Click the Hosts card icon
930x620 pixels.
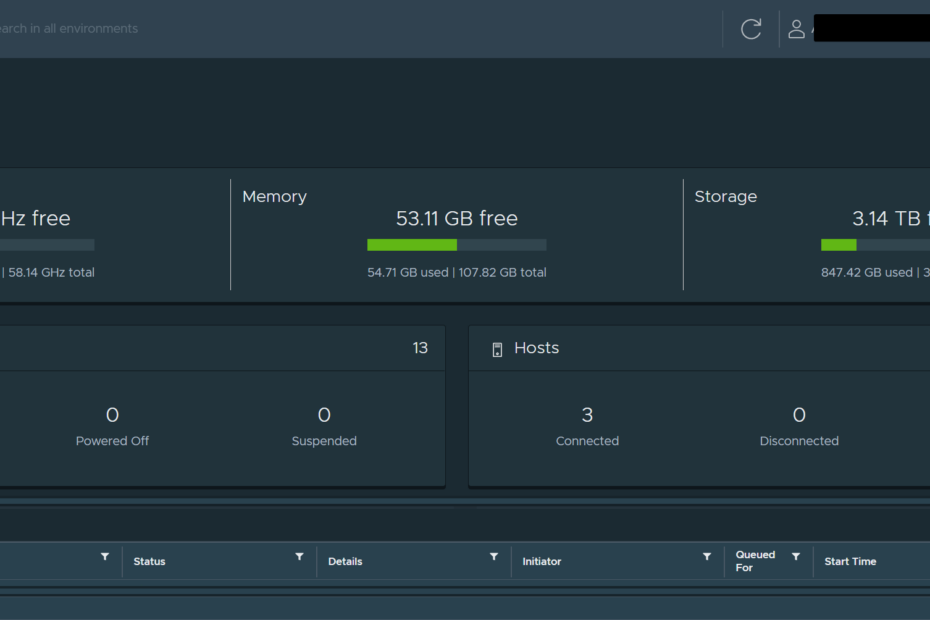[x=497, y=349]
